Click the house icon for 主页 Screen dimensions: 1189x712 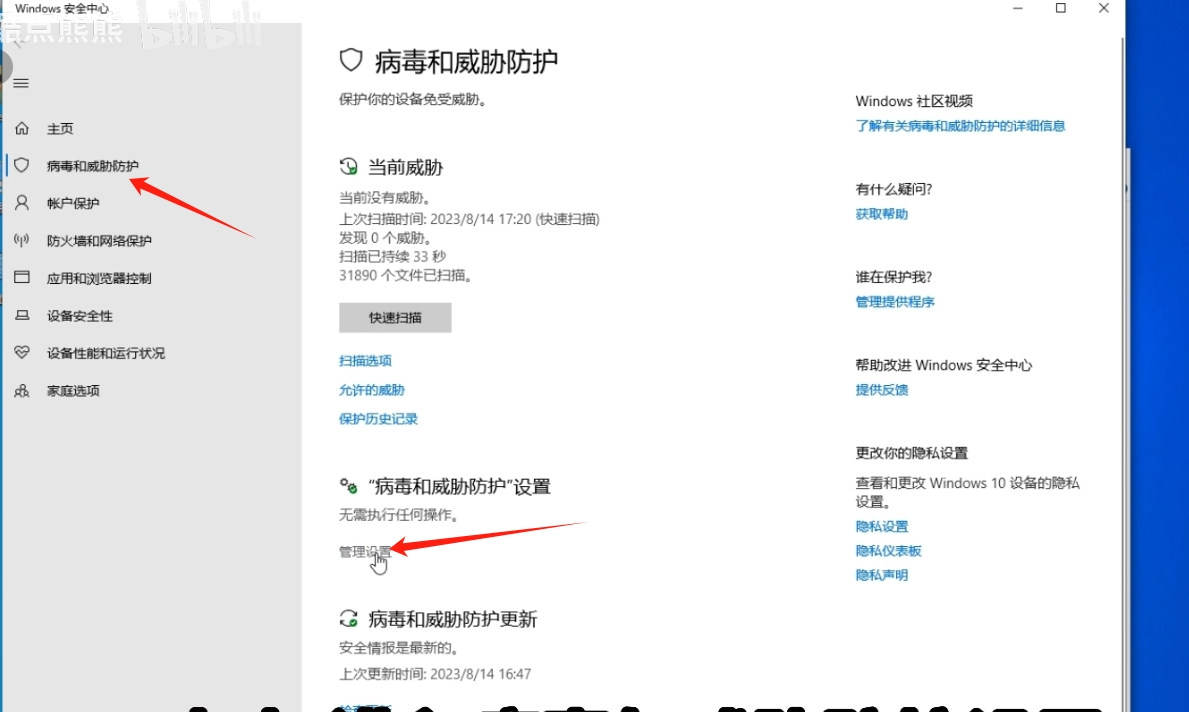22,128
